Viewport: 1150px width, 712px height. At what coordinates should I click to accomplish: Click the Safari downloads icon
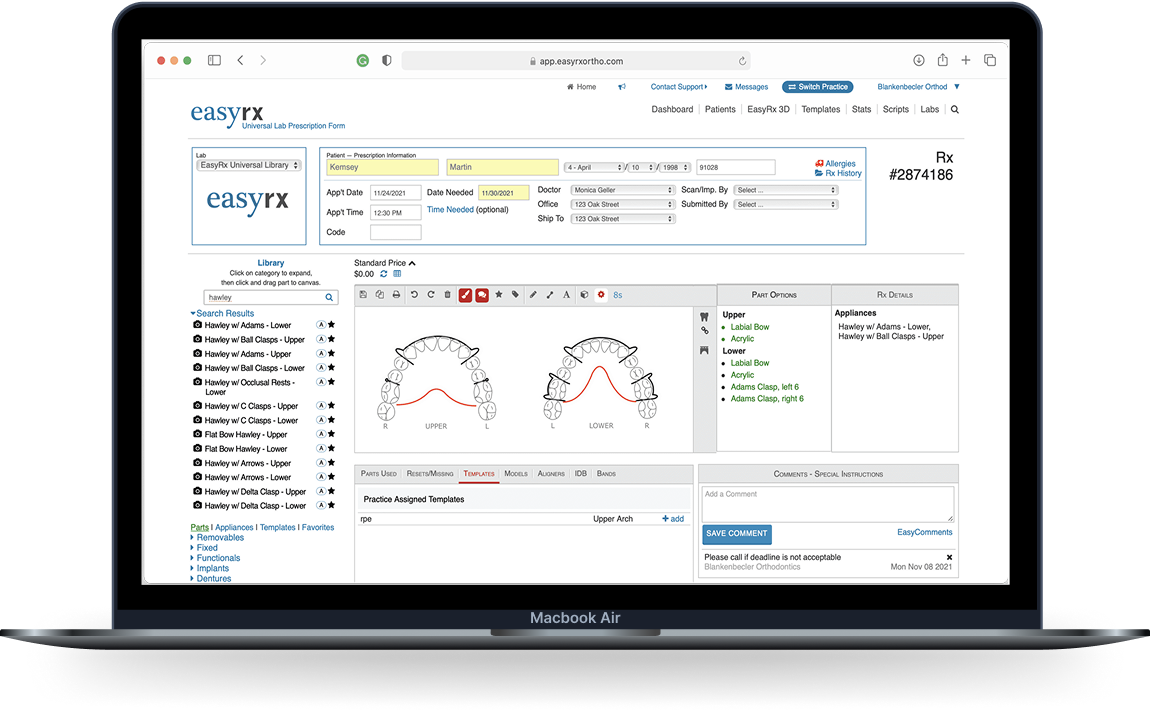pyautogui.click(x=918, y=60)
